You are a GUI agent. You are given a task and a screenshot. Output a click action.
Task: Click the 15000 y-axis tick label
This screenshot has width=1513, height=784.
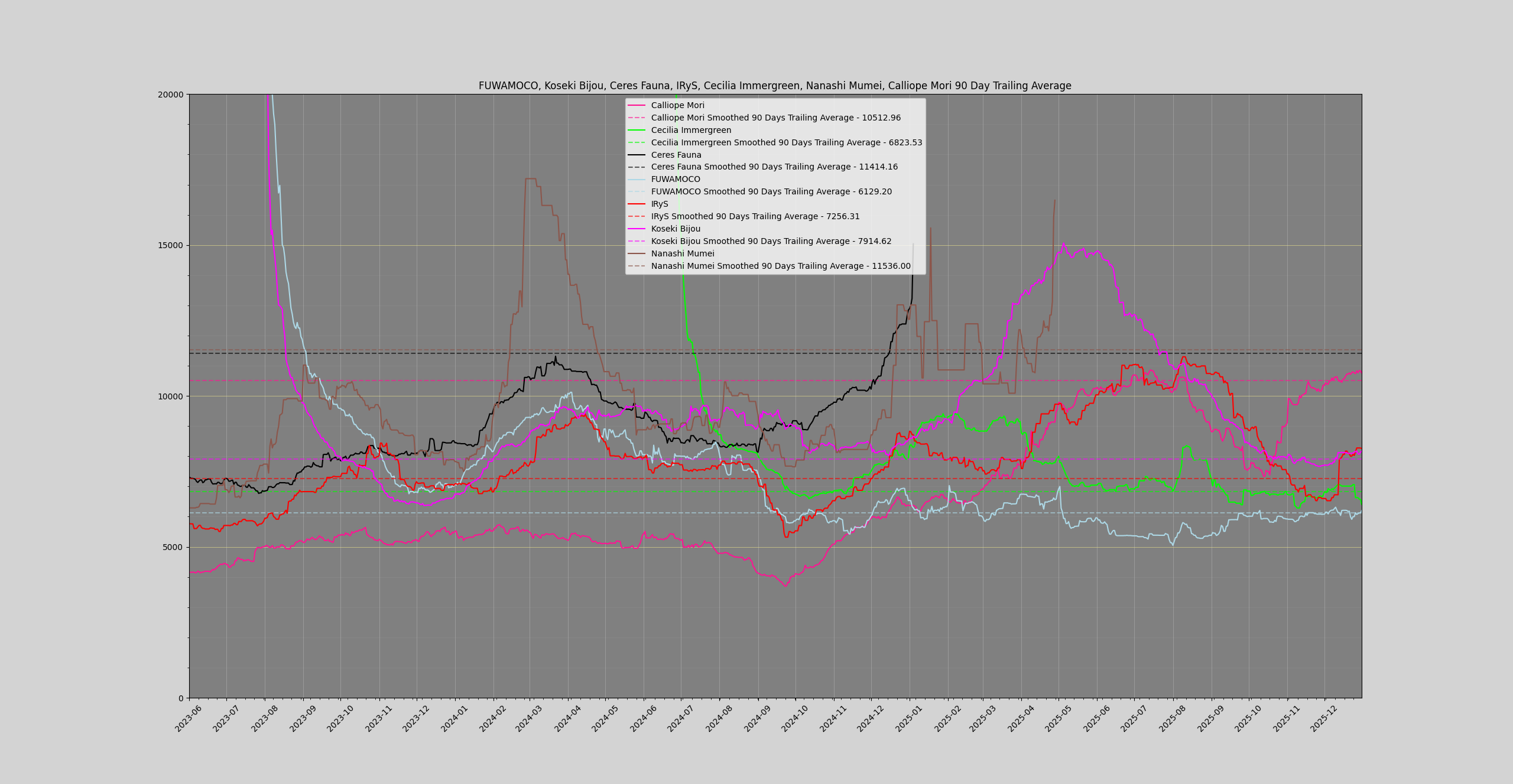(172, 245)
